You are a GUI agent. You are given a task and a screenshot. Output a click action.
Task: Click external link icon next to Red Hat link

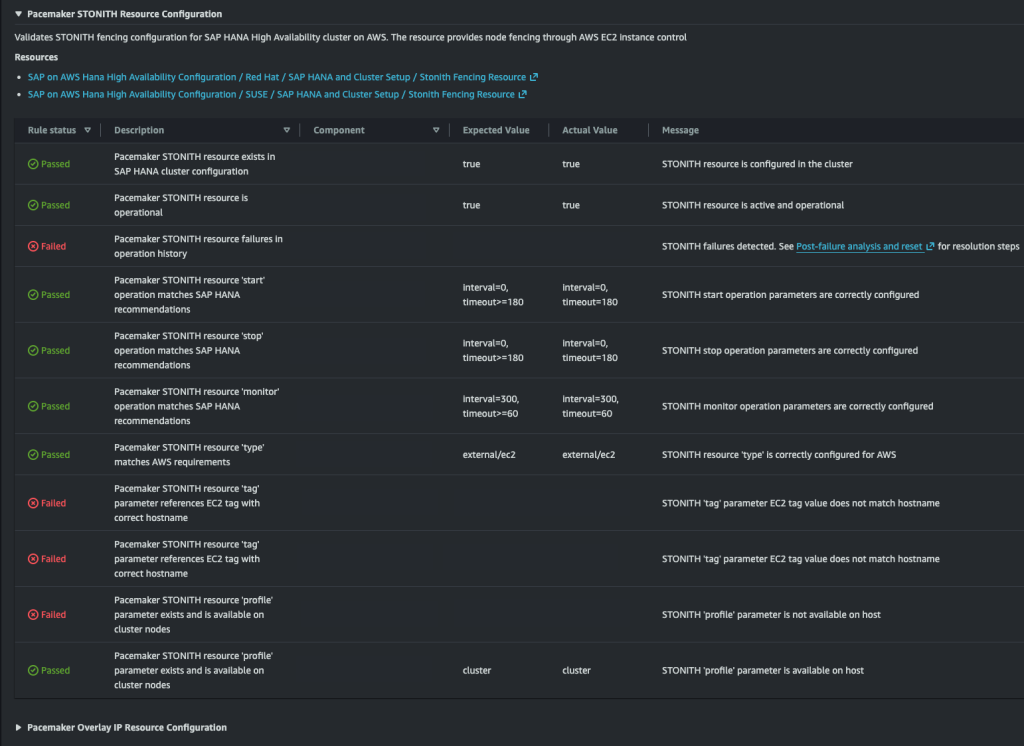tap(534, 77)
